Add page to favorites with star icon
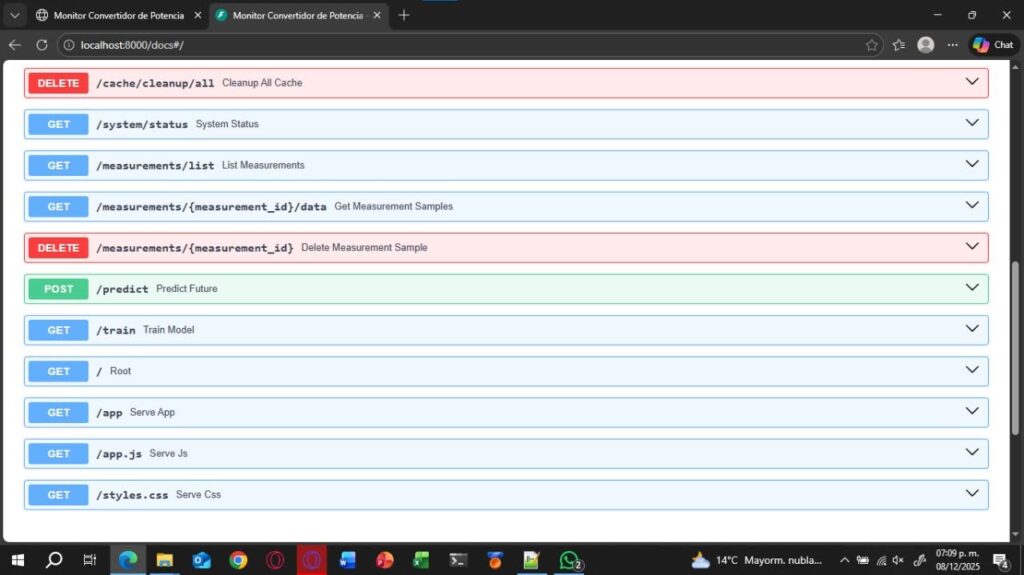The image size is (1024, 575). pyautogui.click(x=871, y=45)
